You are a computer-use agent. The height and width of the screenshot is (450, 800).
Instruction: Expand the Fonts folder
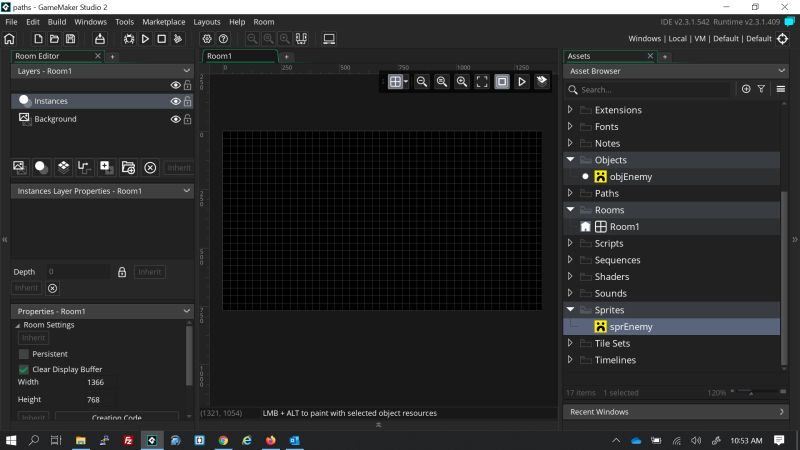(570, 126)
